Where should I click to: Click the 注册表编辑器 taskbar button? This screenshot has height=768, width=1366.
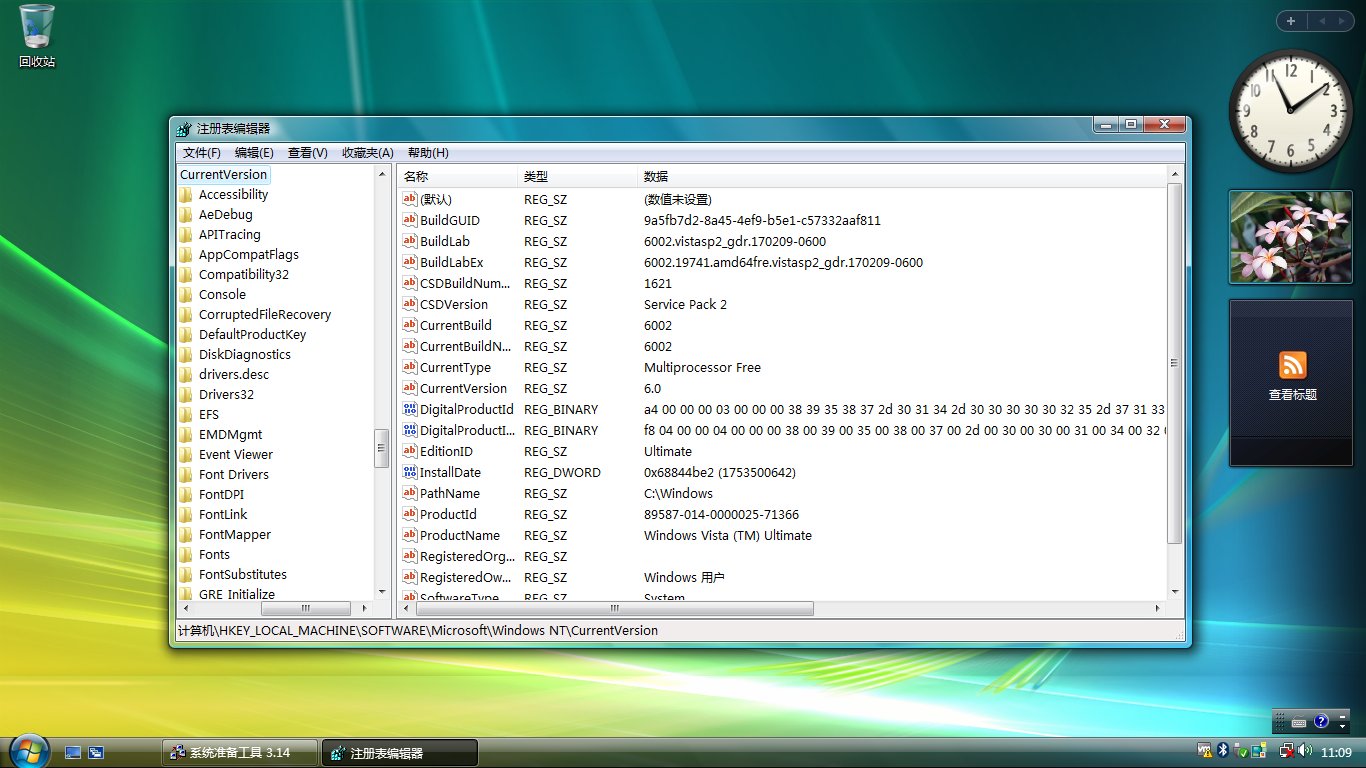pyautogui.click(x=400, y=753)
